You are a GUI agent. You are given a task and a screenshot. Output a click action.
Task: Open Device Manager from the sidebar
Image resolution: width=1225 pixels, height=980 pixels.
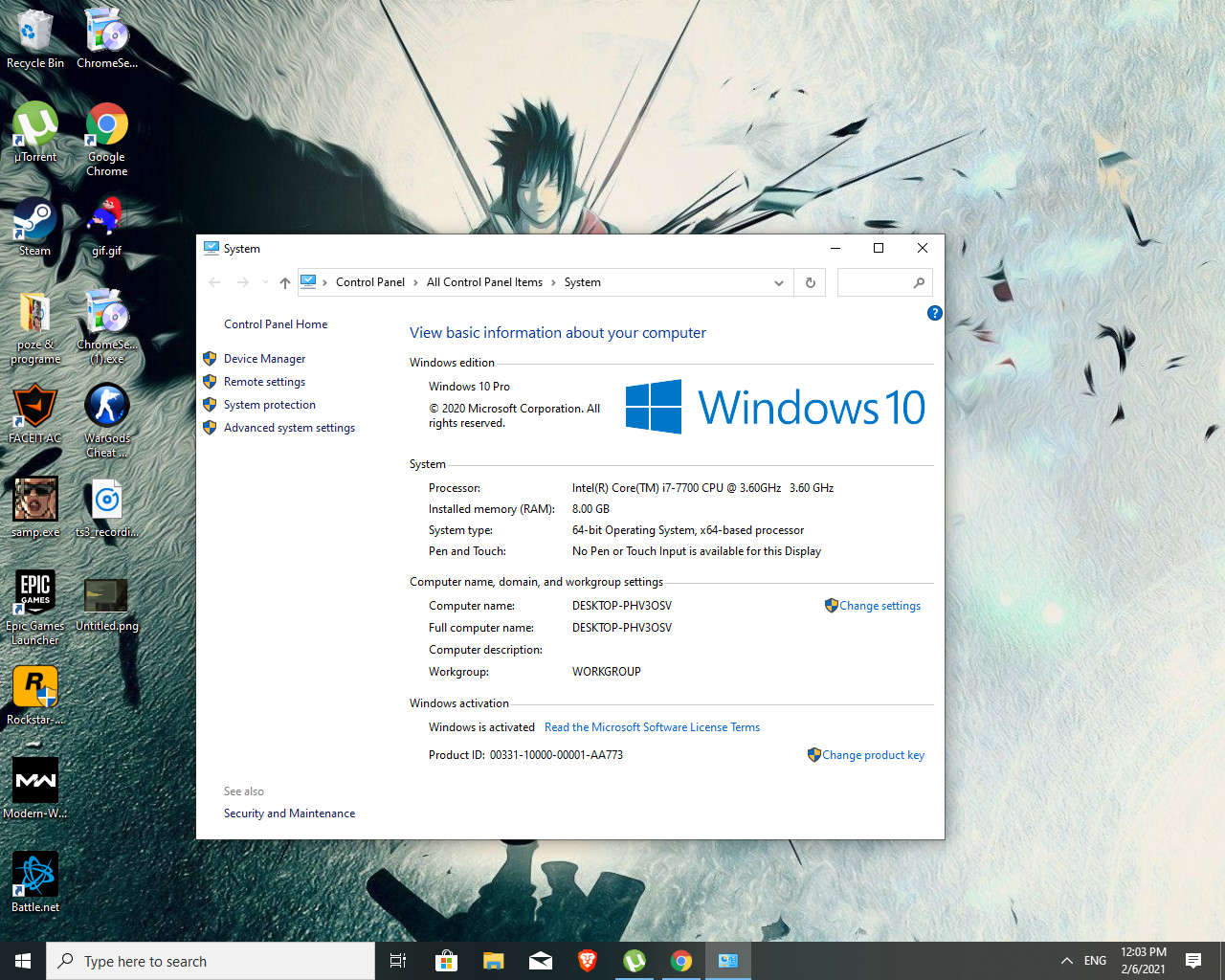pyautogui.click(x=265, y=359)
